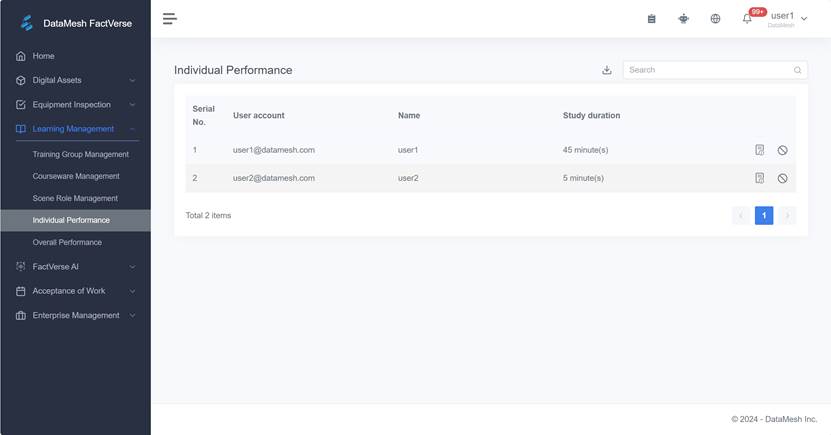Viewport: 831px width, 435px height.
Task: Click the robot icon in top bar
Action: [x=683, y=18]
